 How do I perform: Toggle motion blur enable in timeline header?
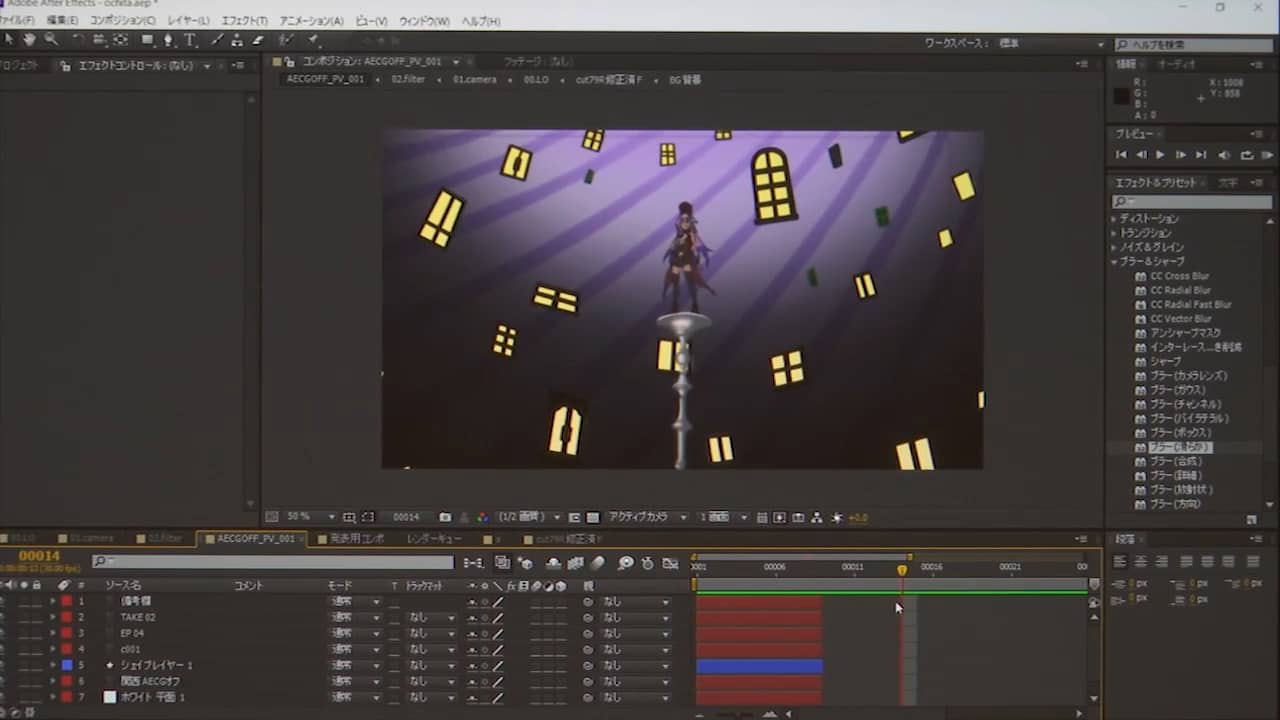[x=598, y=563]
